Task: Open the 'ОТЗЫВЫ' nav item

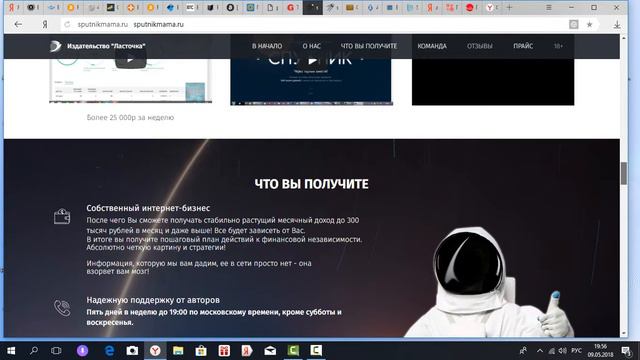Action: point(480,46)
